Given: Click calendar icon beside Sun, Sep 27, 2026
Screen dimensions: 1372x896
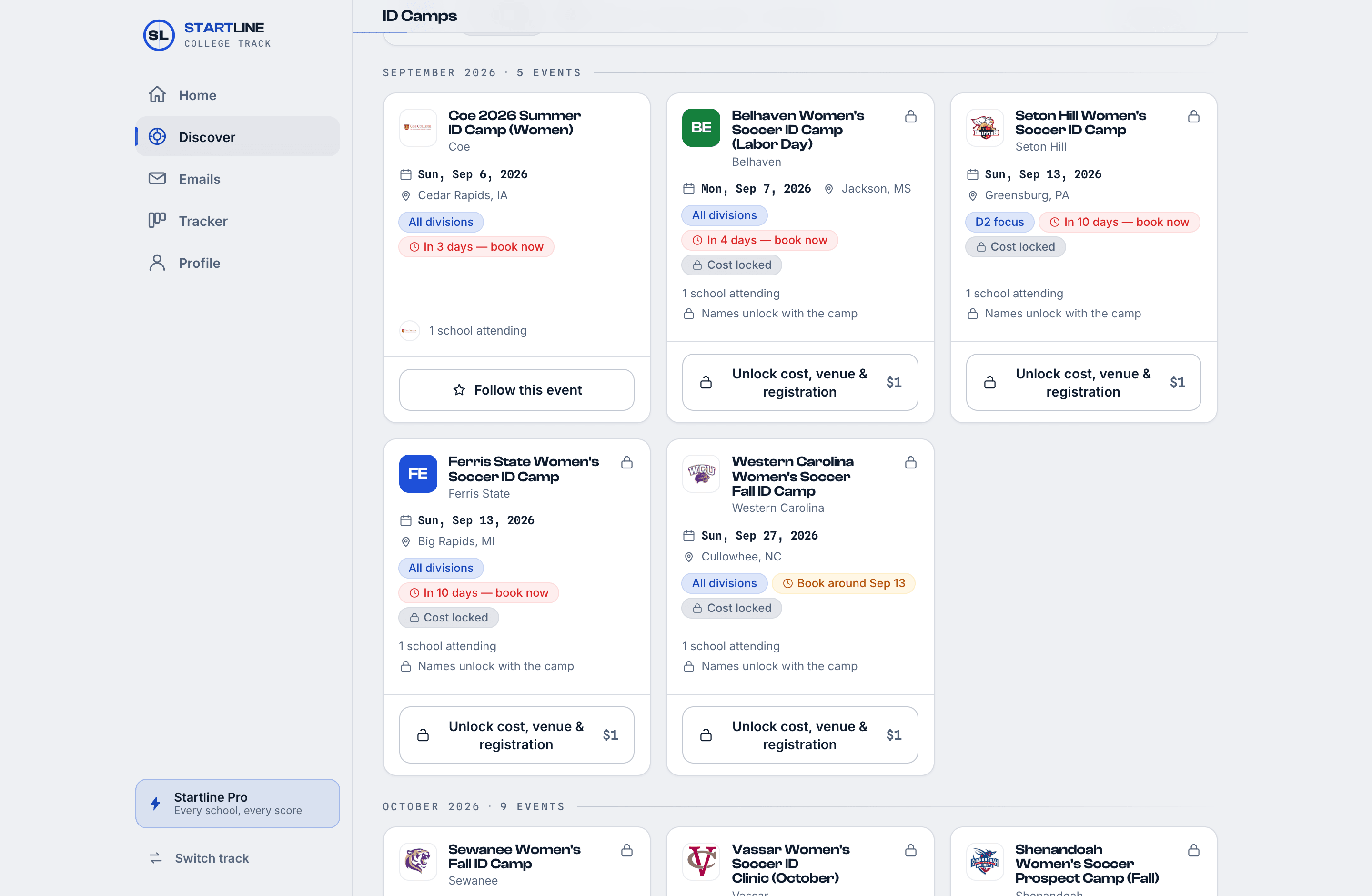Looking at the screenshot, I should pyautogui.click(x=689, y=536).
